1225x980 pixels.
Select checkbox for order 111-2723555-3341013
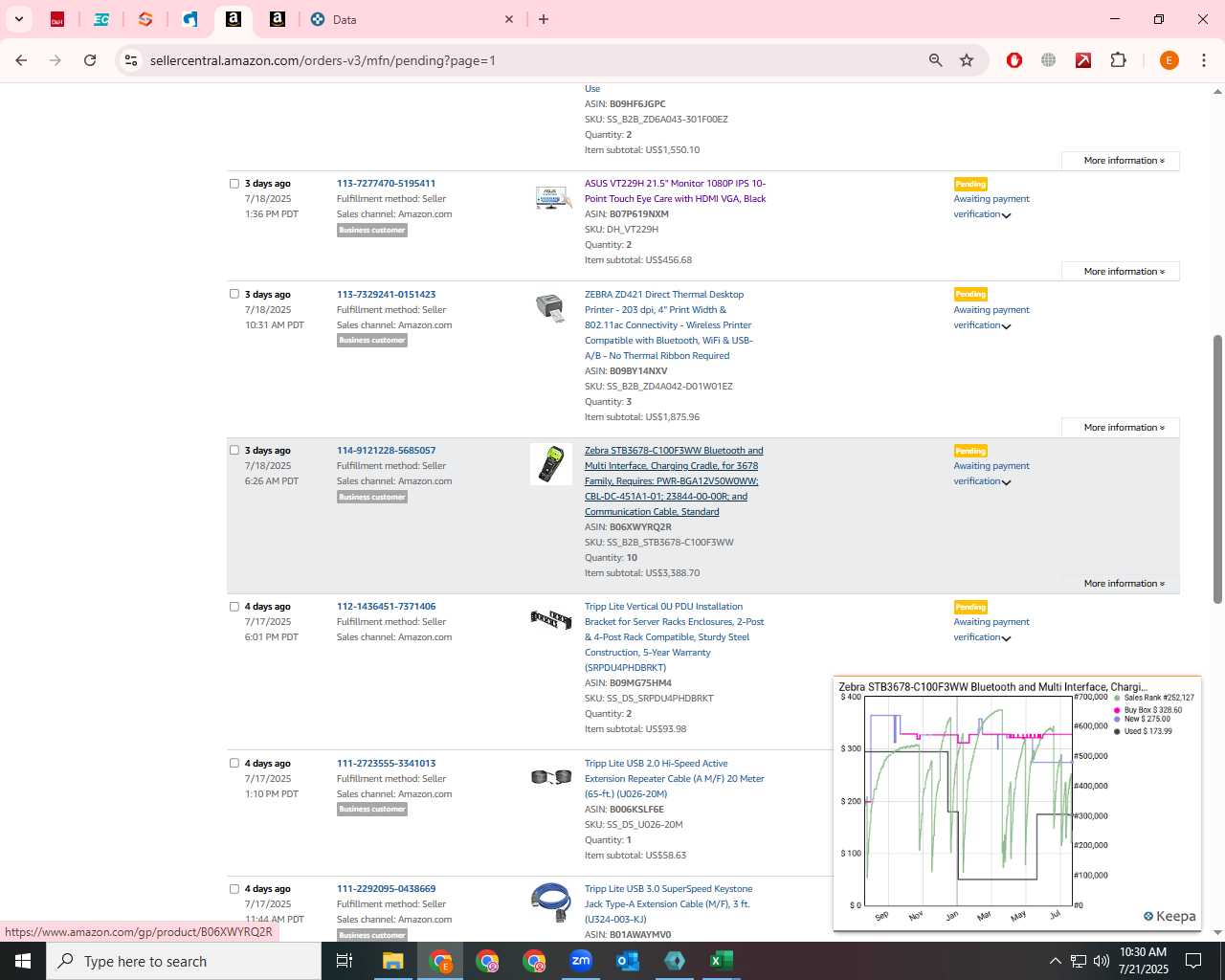tap(234, 763)
